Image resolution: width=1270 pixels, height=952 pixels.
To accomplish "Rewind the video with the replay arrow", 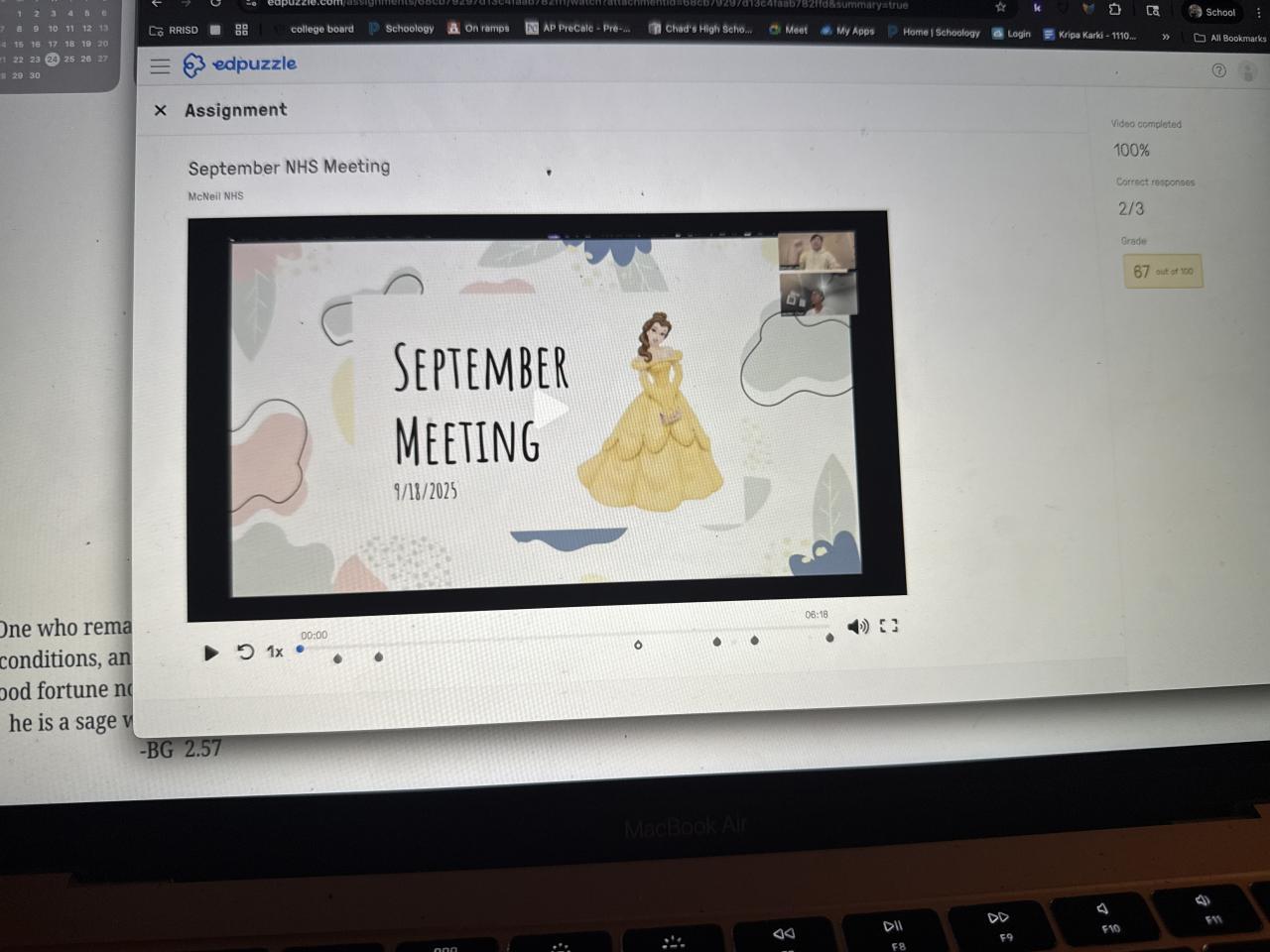I will 245,652.
